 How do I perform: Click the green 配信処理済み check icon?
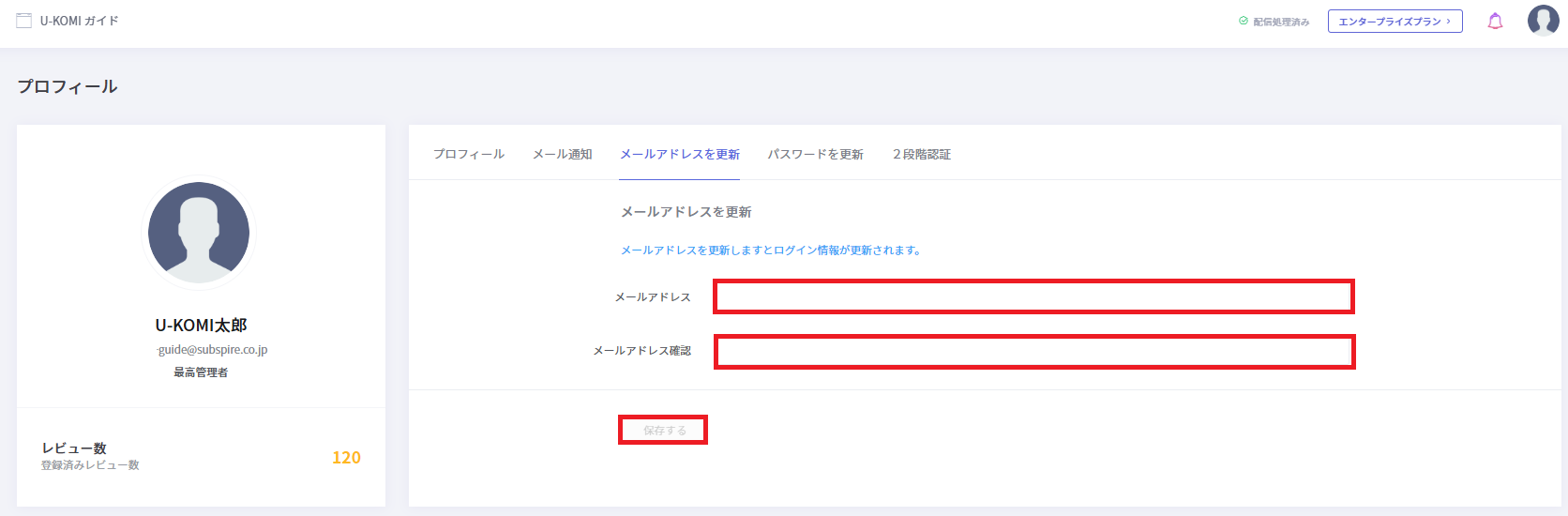(x=1244, y=21)
